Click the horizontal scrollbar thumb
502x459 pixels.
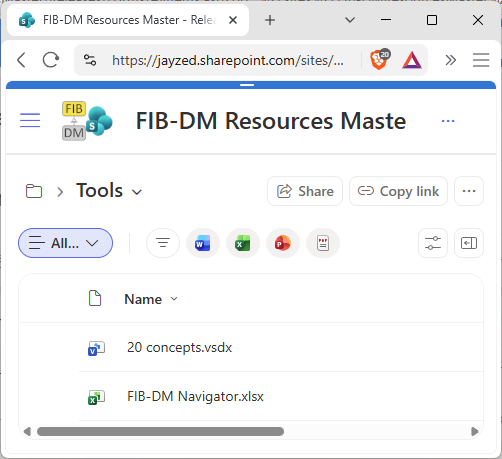tap(160, 431)
